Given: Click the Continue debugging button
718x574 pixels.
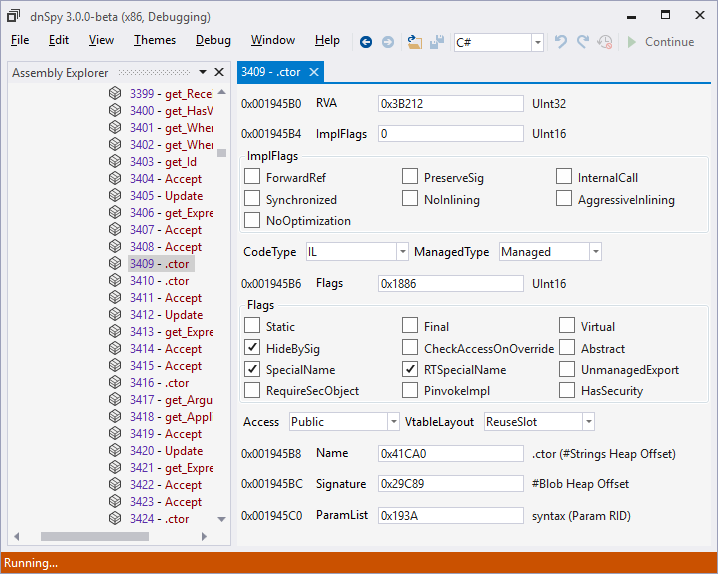Looking at the screenshot, I should (661, 42).
